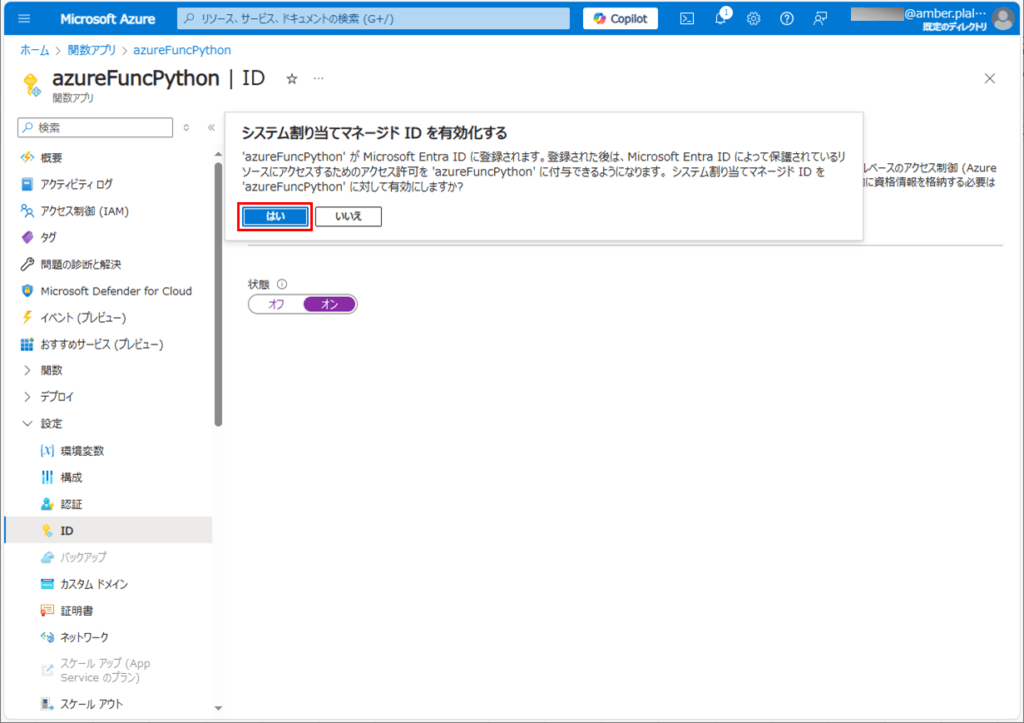Favorite azureFuncPython with the star icon
Screen dimensions: 1024x723
click(292, 78)
